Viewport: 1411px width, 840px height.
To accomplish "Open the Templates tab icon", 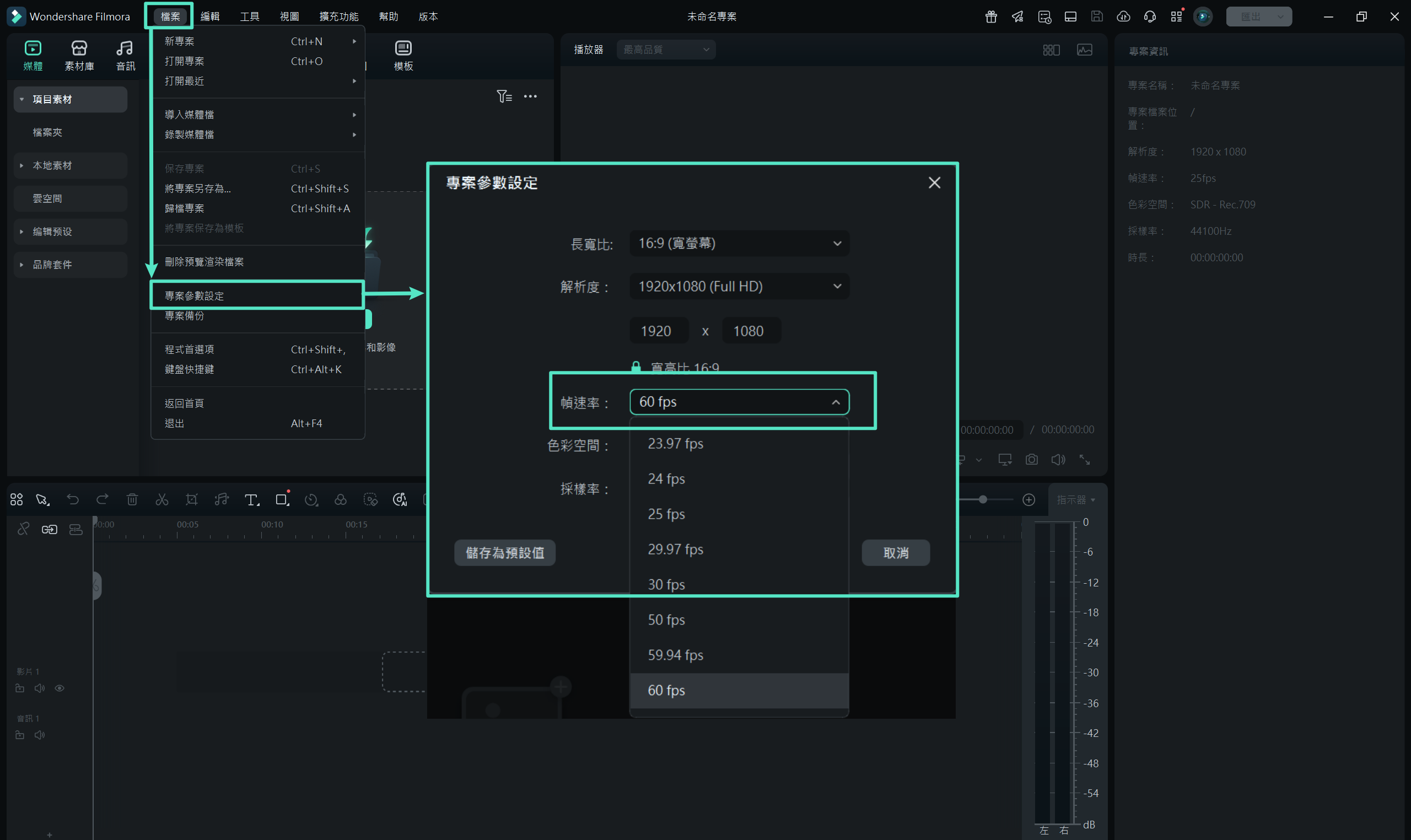I will pos(403,49).
